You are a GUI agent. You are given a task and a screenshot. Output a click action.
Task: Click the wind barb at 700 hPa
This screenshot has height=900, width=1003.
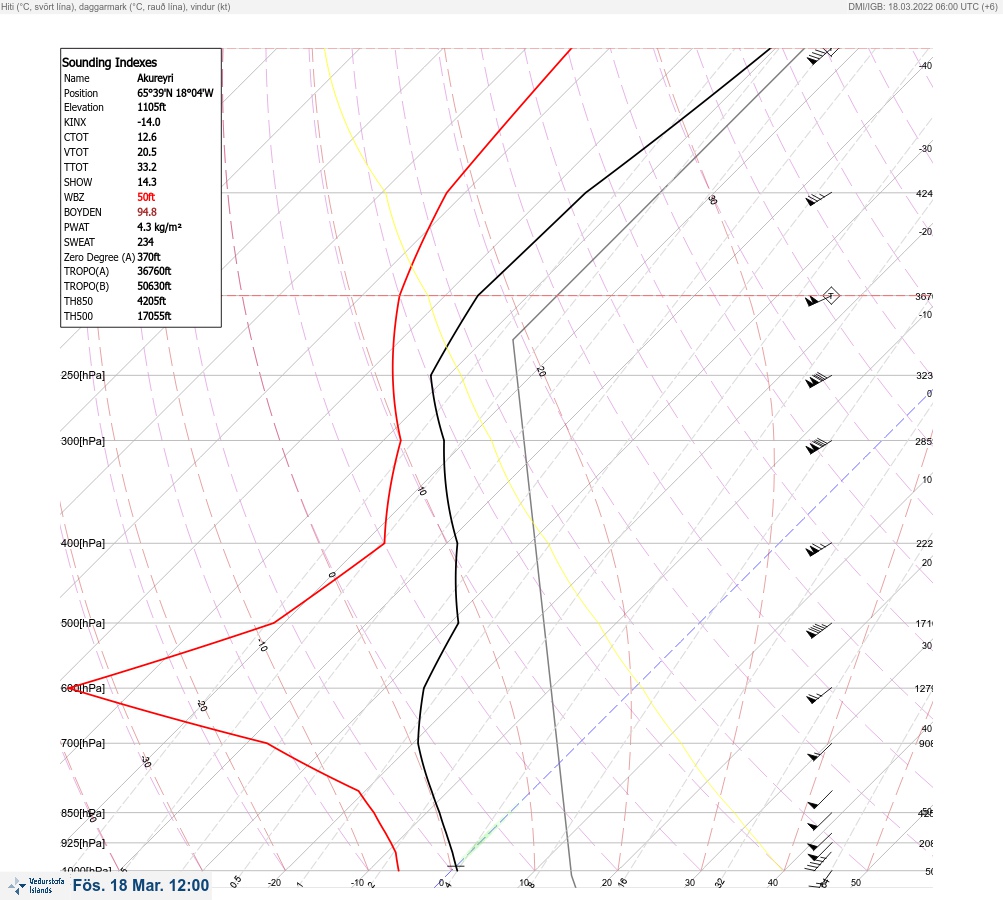pos(819,752)
